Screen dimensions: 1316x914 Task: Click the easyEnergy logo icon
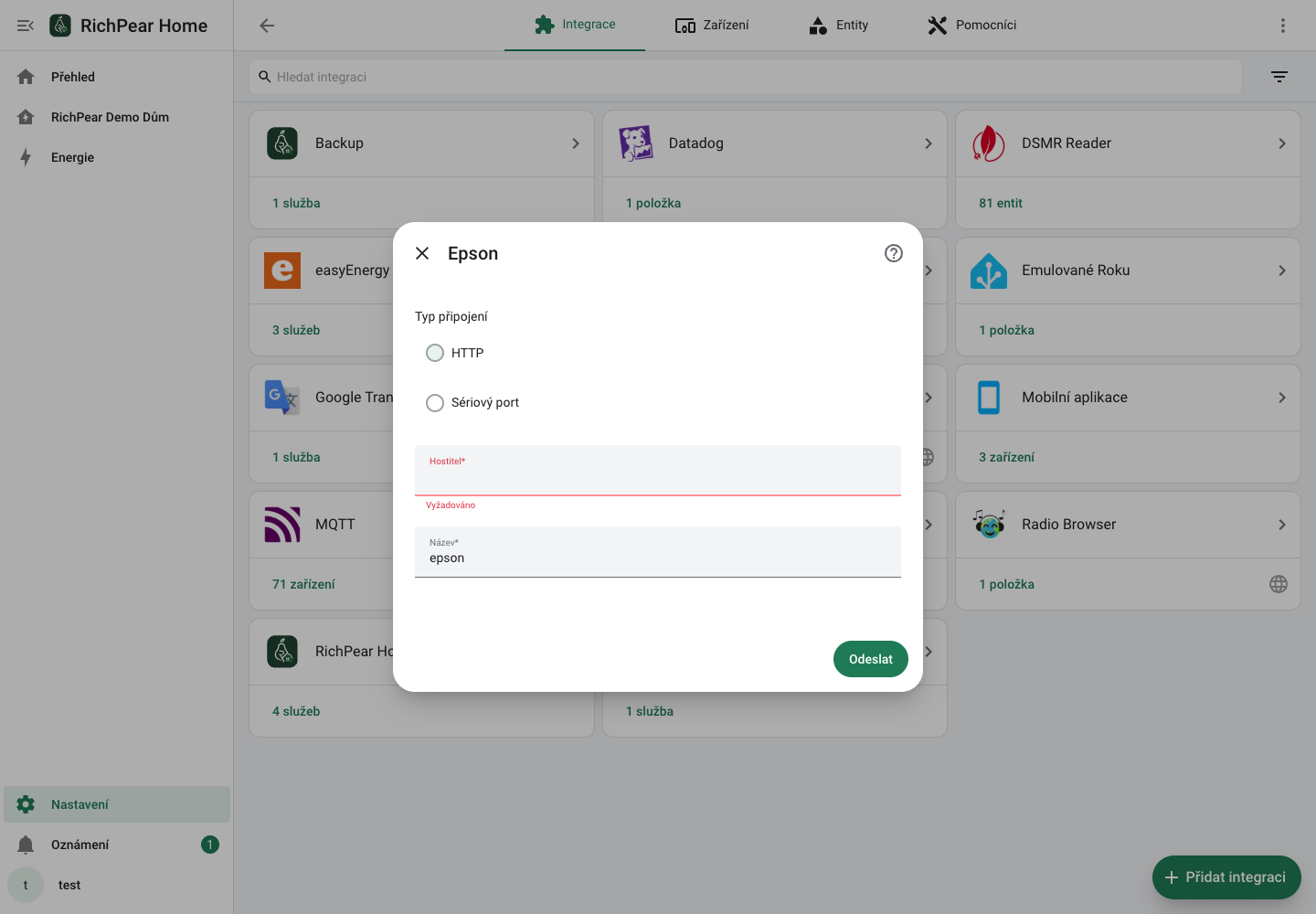click(282, 271)
